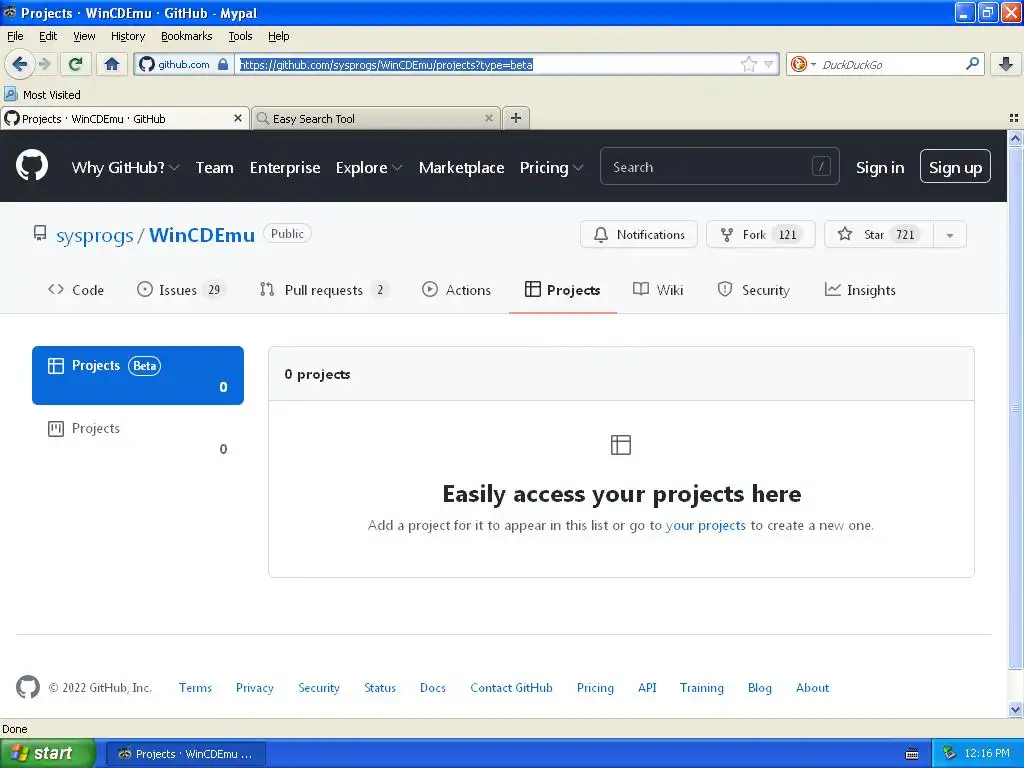
Task: Switch to the Code tab
Action: [76, 290]
